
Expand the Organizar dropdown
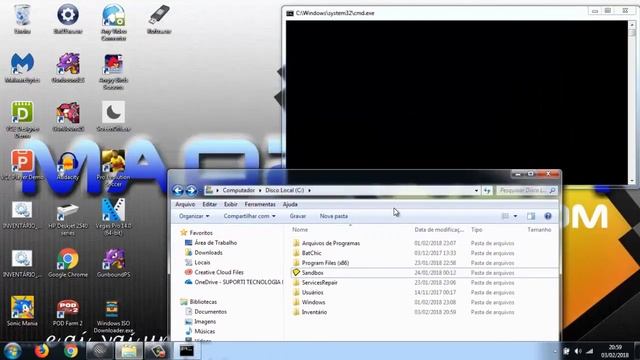[x=194, y=216]
